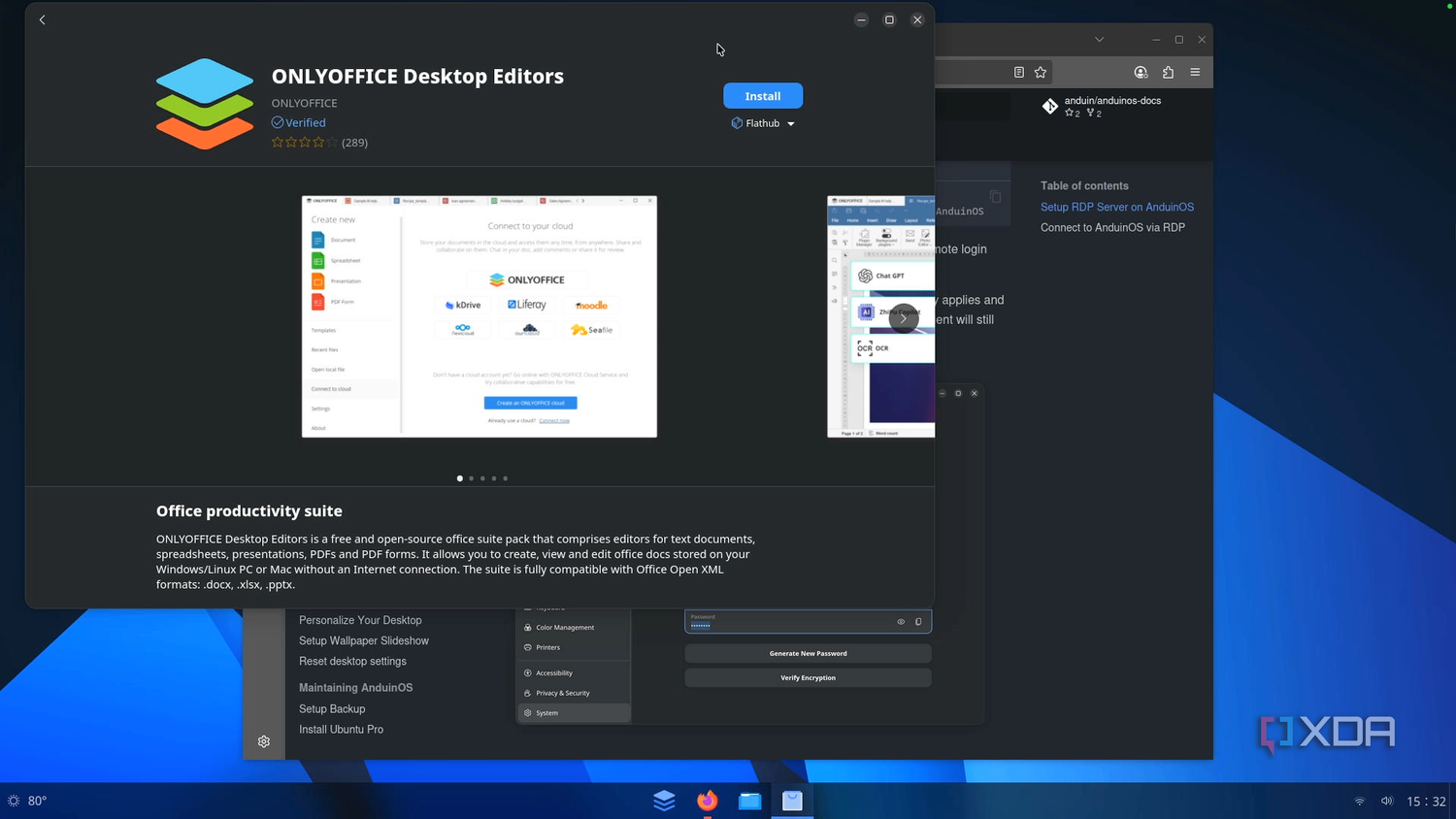
Task: Click the git repository diamond icon
Action: tap(1050, 106)
